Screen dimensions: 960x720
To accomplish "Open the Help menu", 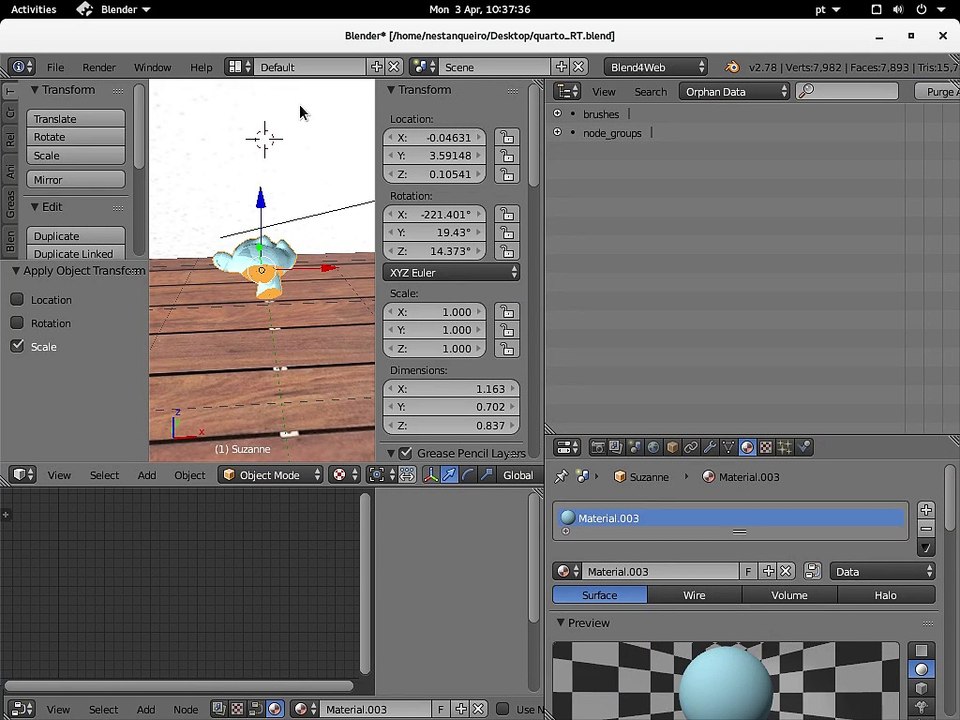I will point(201,67).
